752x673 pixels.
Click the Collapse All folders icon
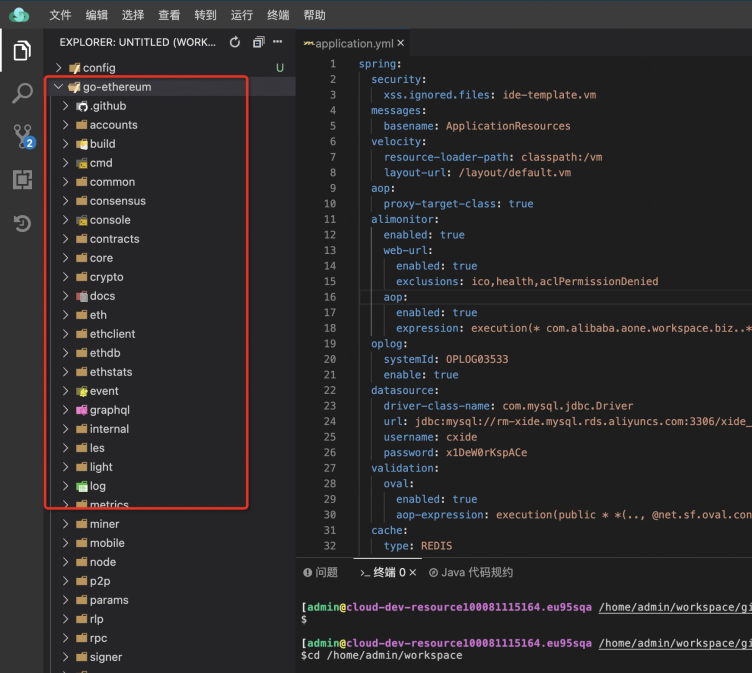[258, 42]
